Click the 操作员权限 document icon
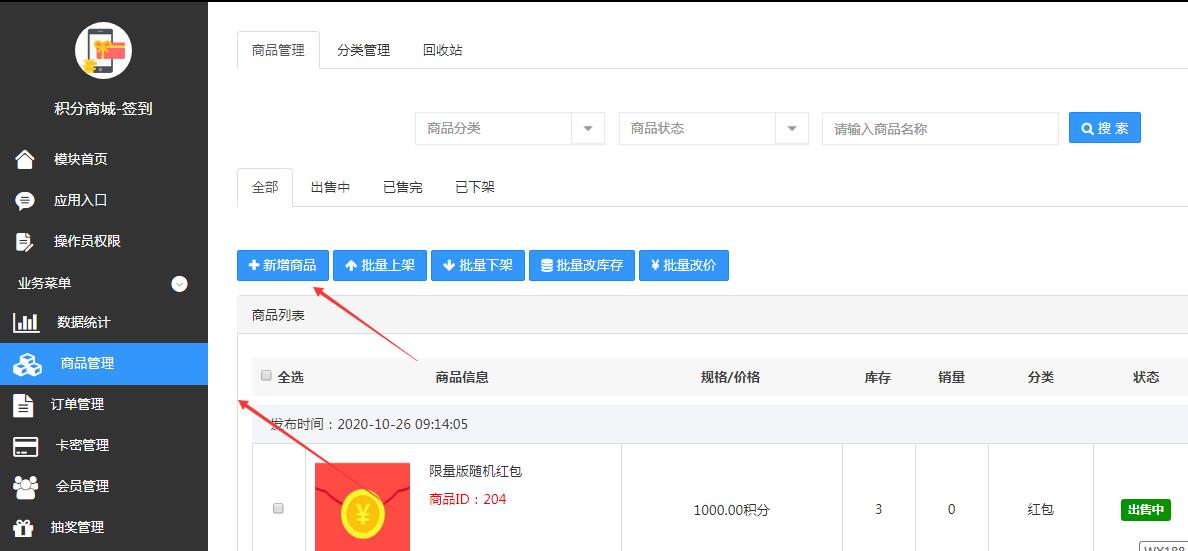 coord(25,242)
